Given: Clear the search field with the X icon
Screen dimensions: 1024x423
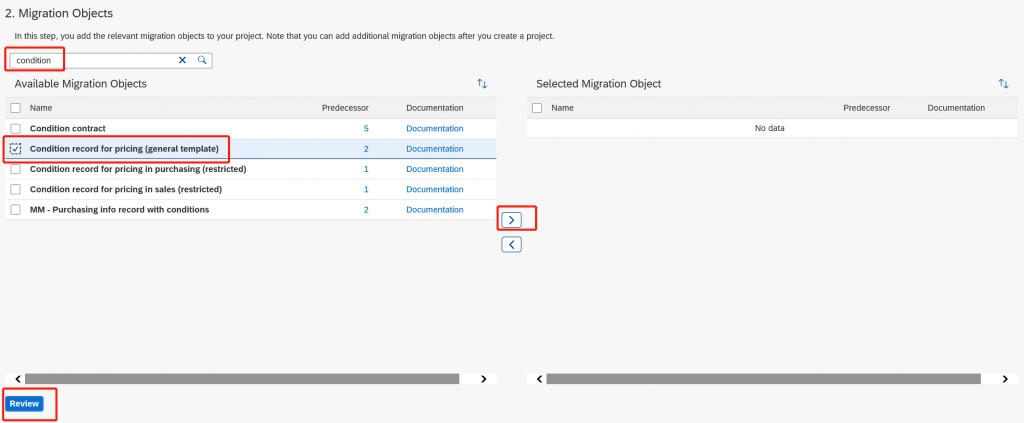Looking at the screenshot, I should click(x=182, y=60).
